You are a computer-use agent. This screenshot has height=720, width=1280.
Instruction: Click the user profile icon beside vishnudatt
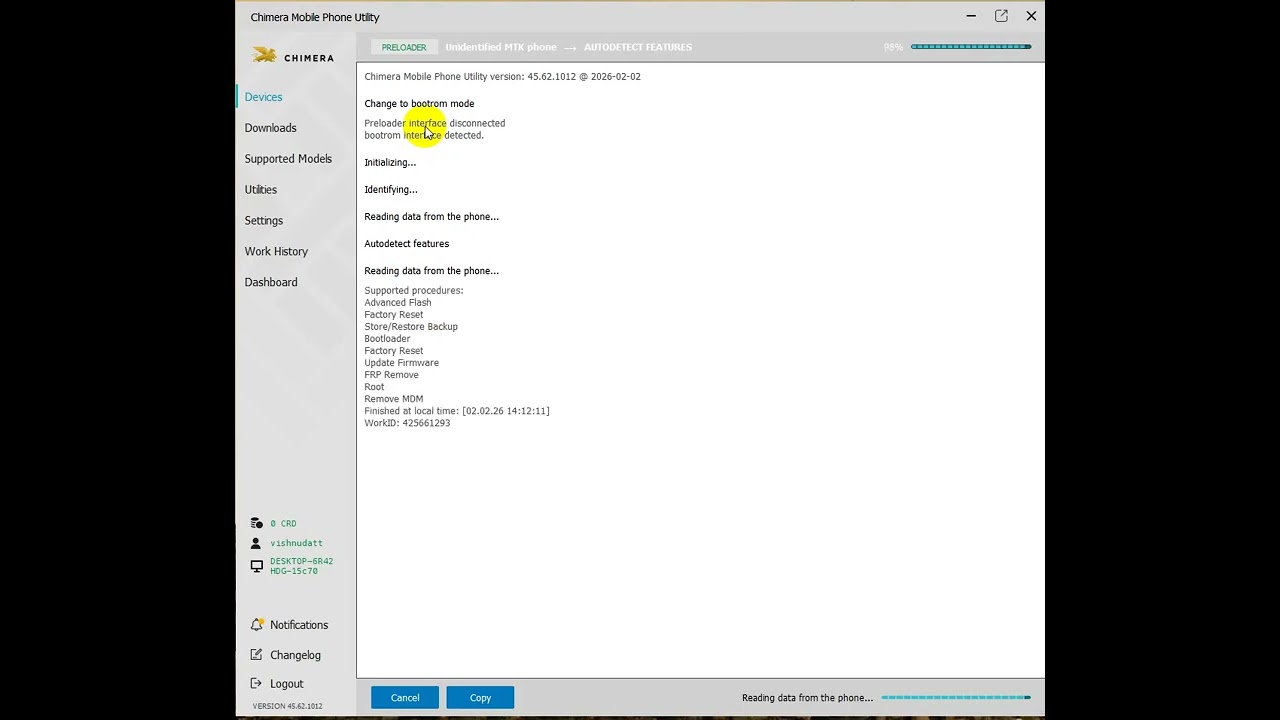tap(256, 543)
